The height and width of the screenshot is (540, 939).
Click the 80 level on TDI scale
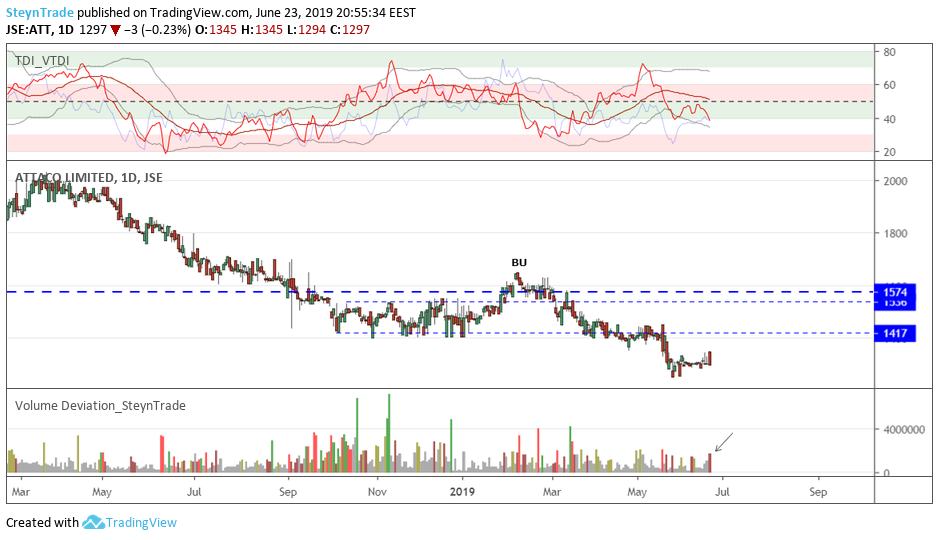[x=889, y=52]
